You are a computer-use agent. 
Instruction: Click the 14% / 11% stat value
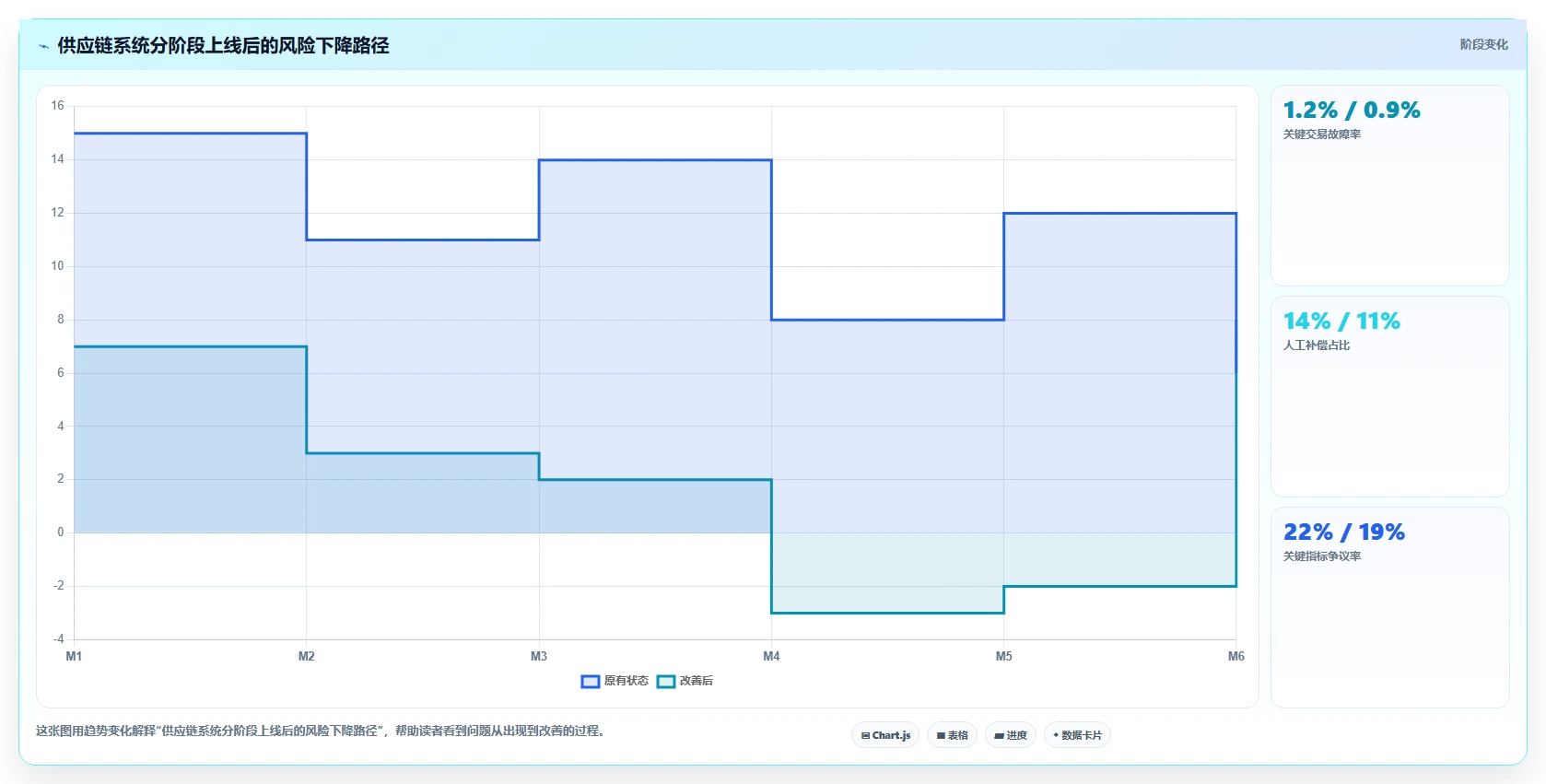click(x=1341, y=322)
